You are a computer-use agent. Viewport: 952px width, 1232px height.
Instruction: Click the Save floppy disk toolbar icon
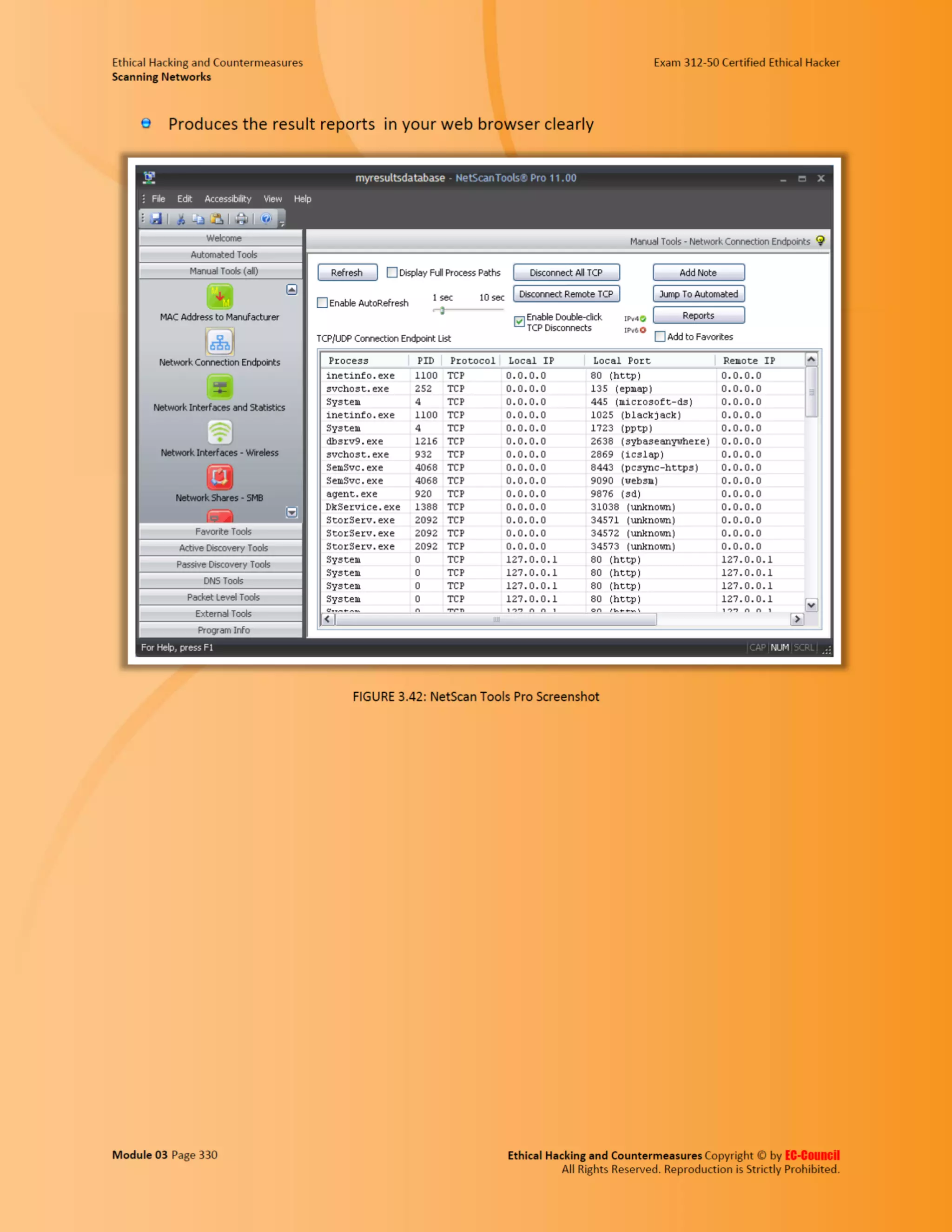point(156,219)
